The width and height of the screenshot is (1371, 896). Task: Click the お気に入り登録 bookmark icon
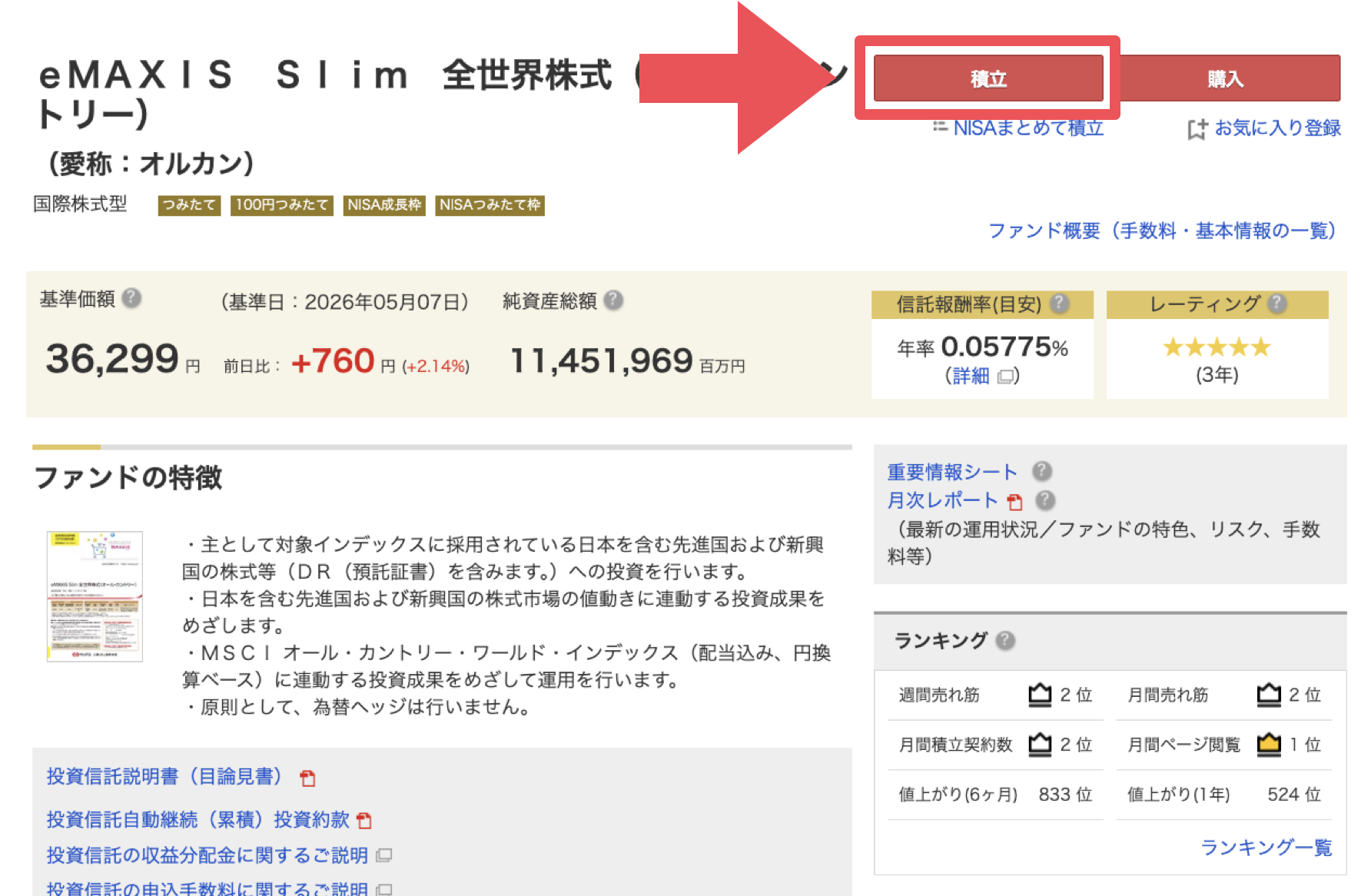click(1197, 129)
